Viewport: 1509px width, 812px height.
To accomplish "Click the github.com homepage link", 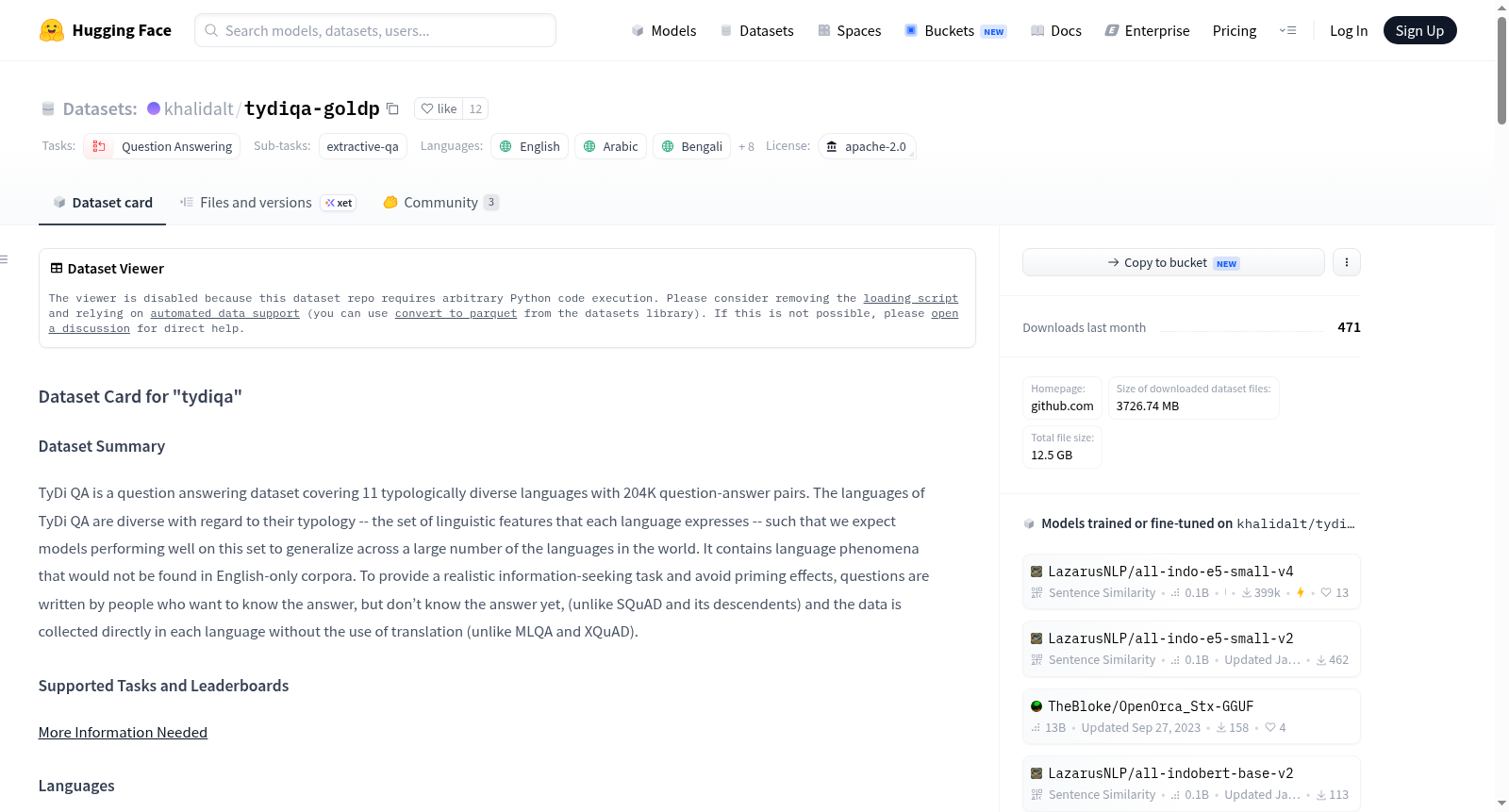I will [x=1062, y=406].
